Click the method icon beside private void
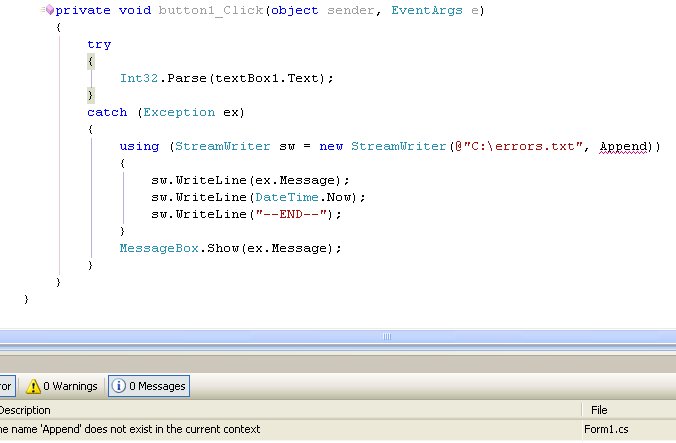Screen dimensions: 676x443 (x=48, y=10)
